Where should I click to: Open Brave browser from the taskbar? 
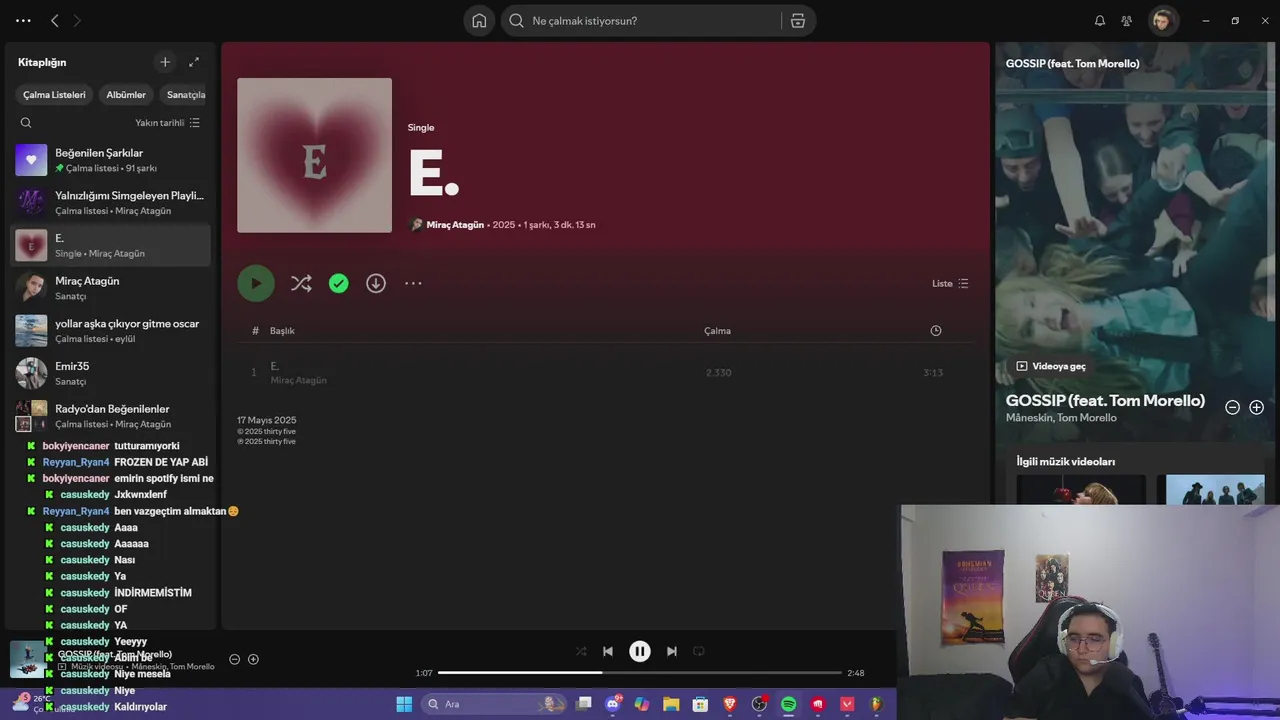pos(730,704)
